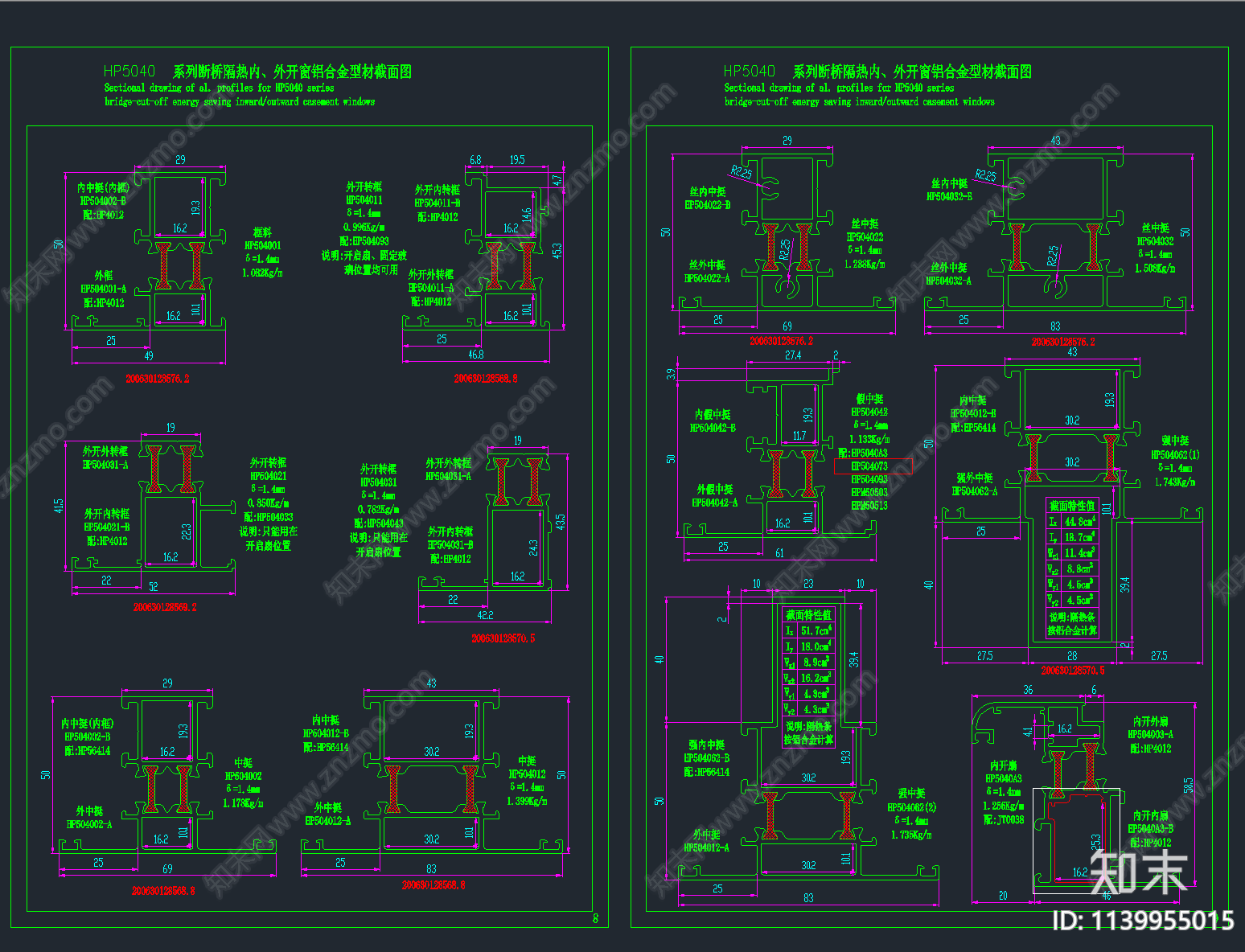Select the 52 width dimension

click(x=154, y=587)
